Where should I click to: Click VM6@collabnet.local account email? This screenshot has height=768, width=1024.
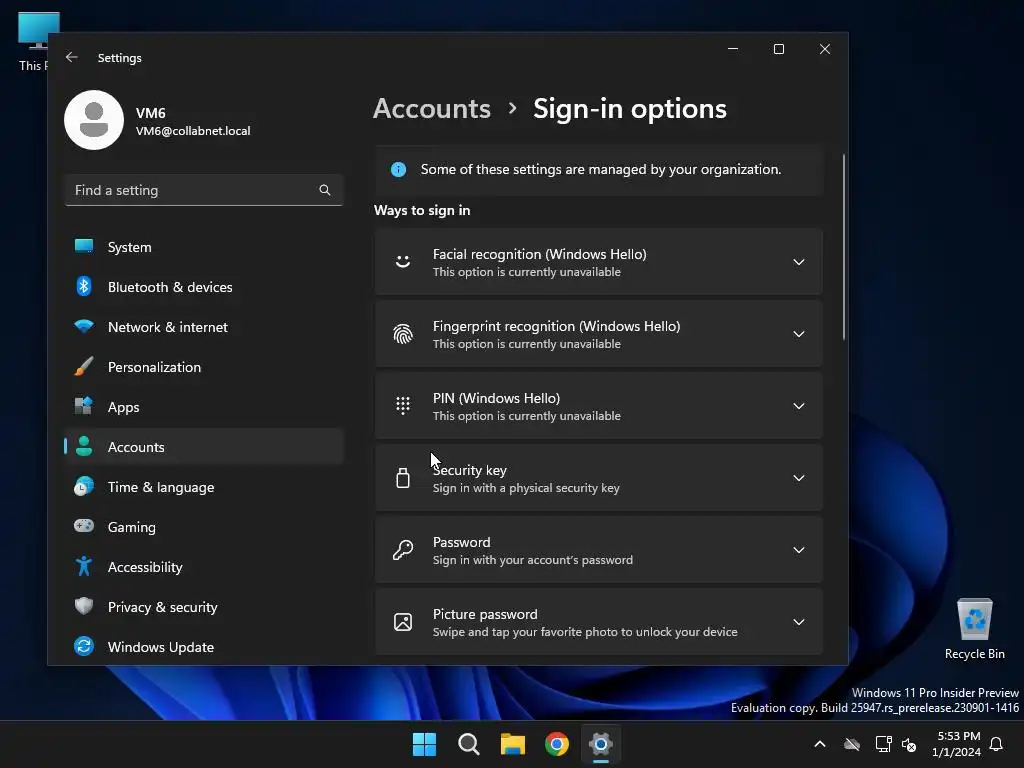tap(193, 131)
